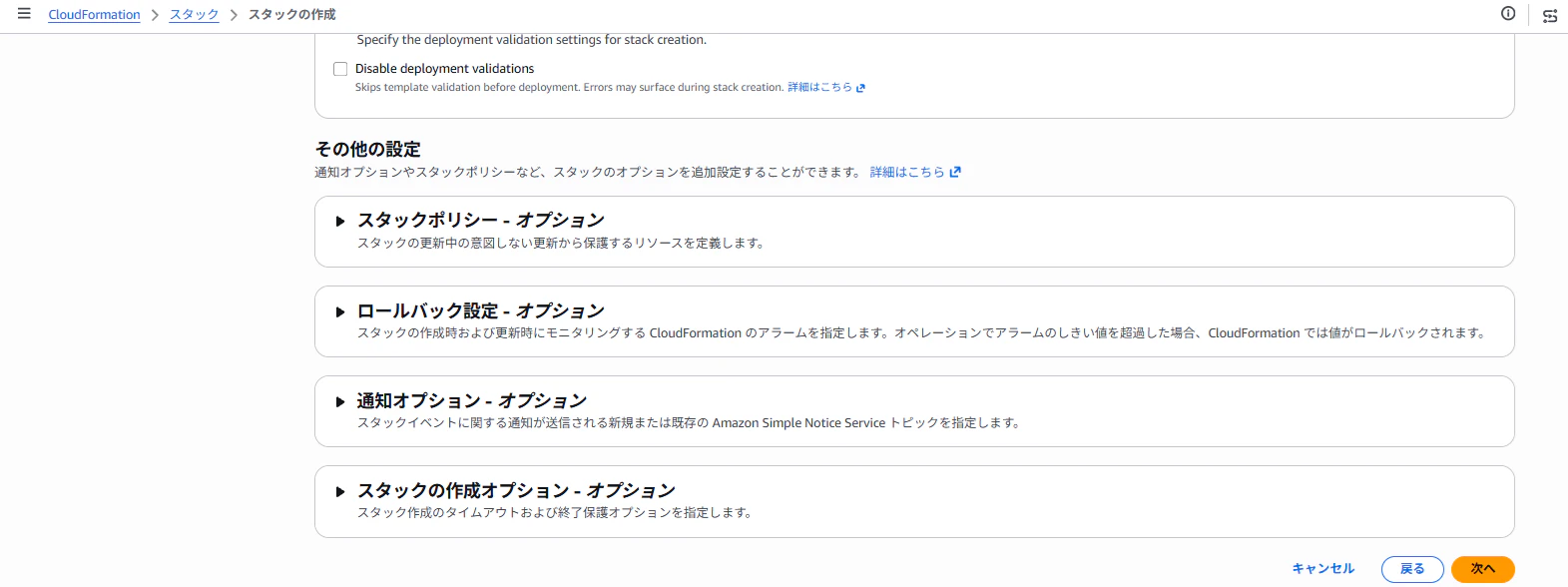
Task: Click the info circle icon in the header
Action: [1508, 13]
